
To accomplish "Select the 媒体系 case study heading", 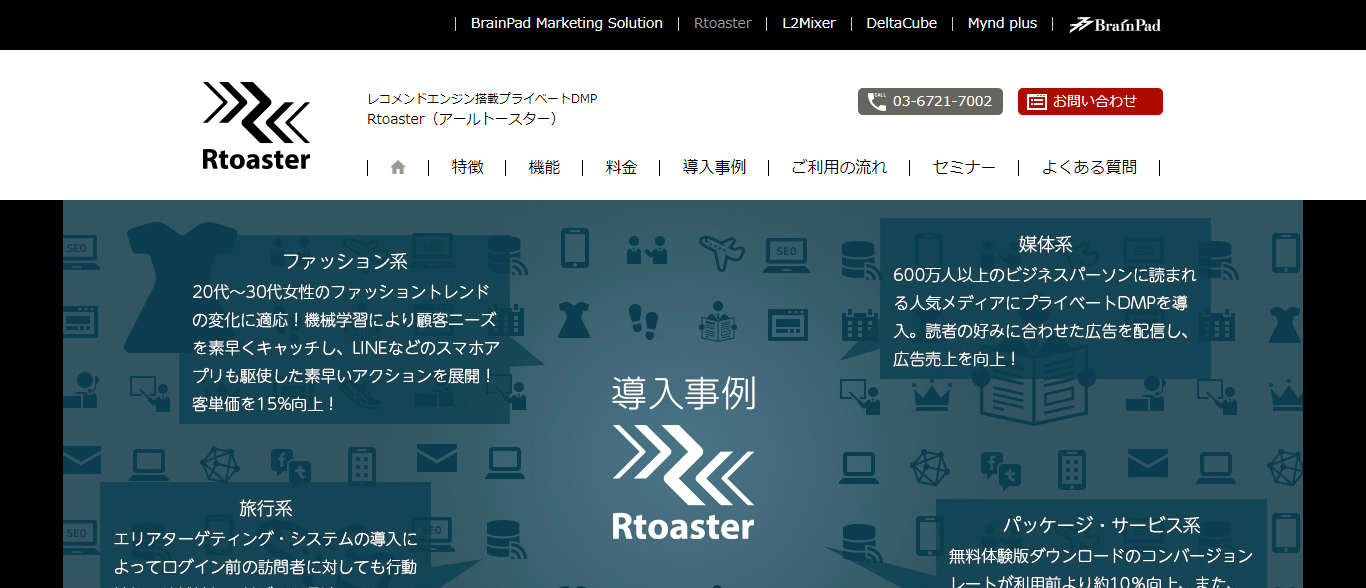I will (1045, 244).
